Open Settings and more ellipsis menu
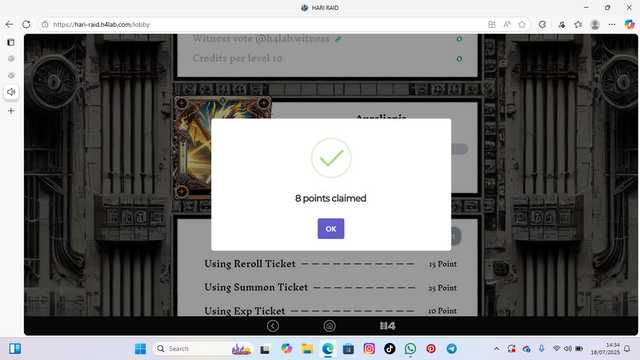 [611, 24]
